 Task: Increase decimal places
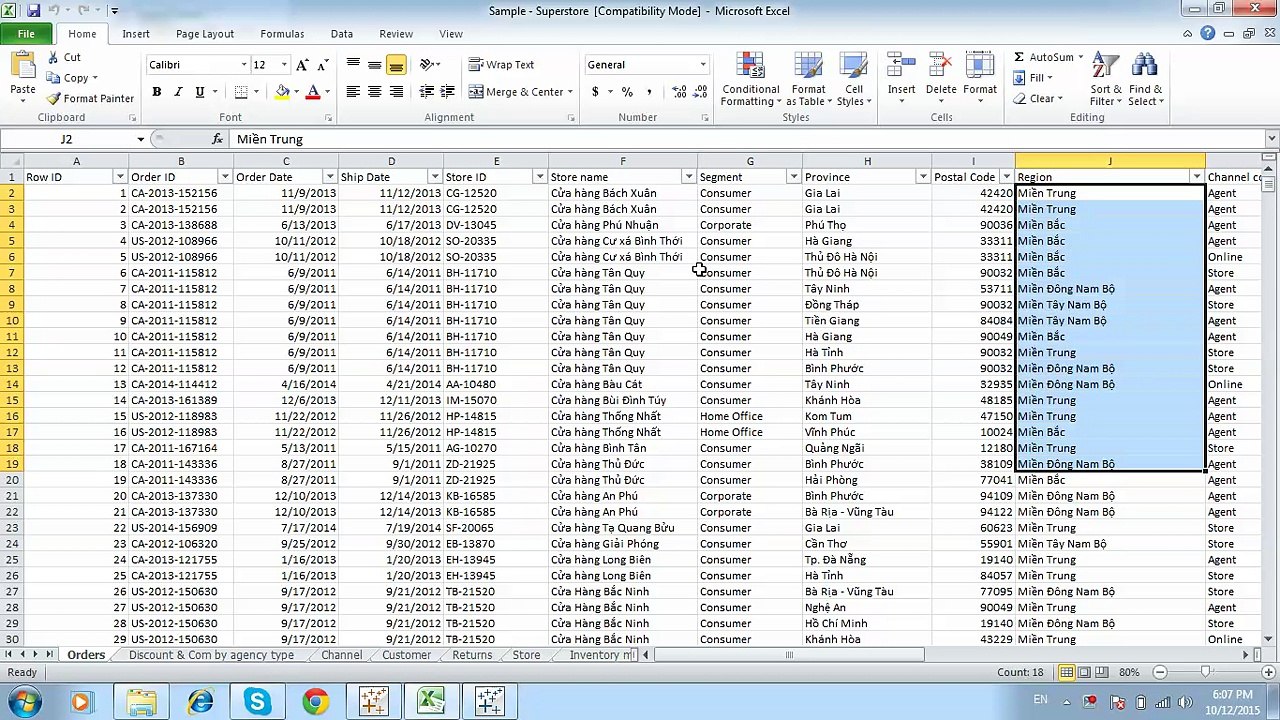tap(680, 92)
